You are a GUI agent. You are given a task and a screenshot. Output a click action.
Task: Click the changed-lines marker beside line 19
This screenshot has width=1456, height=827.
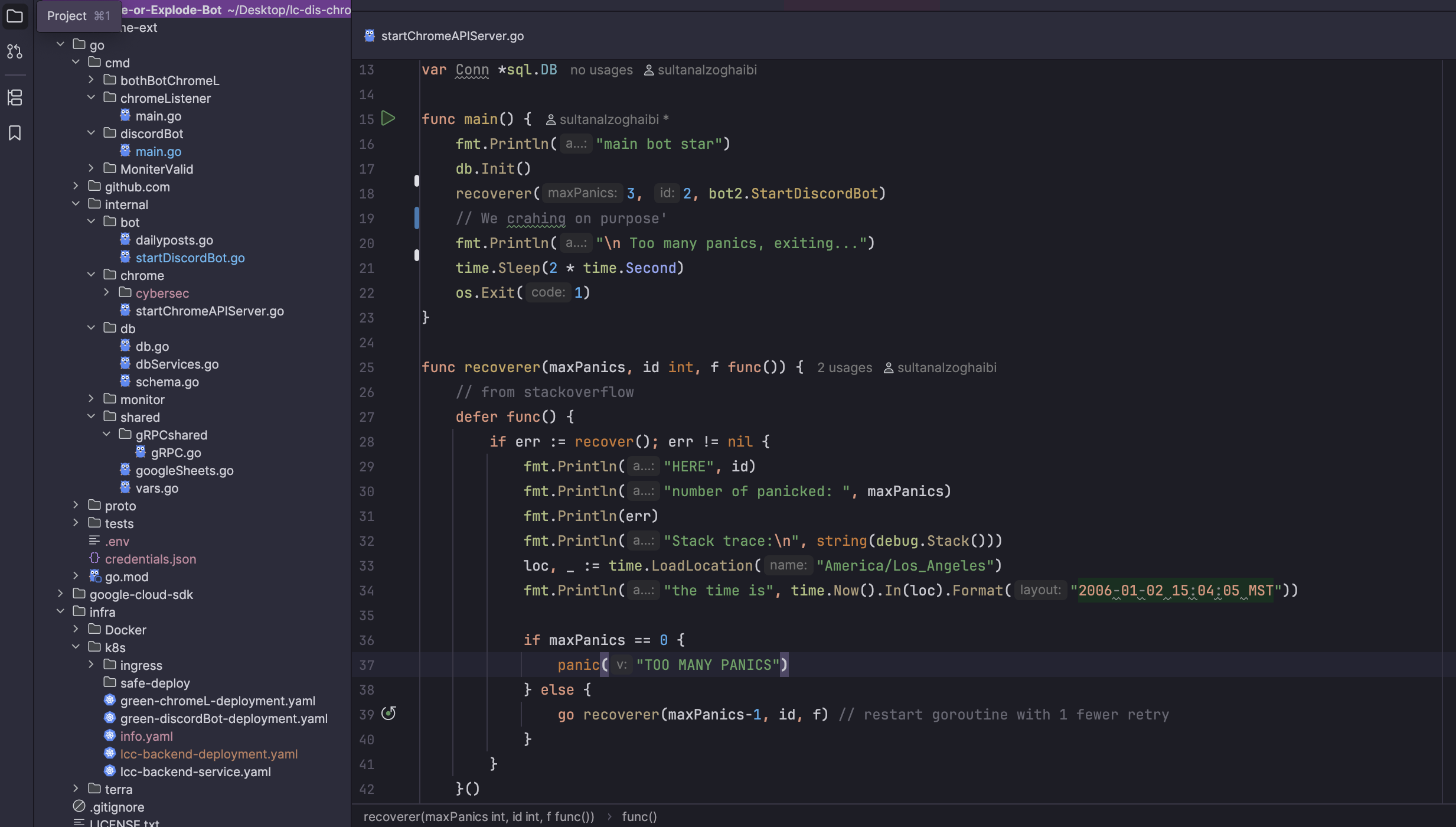(417, 218)
